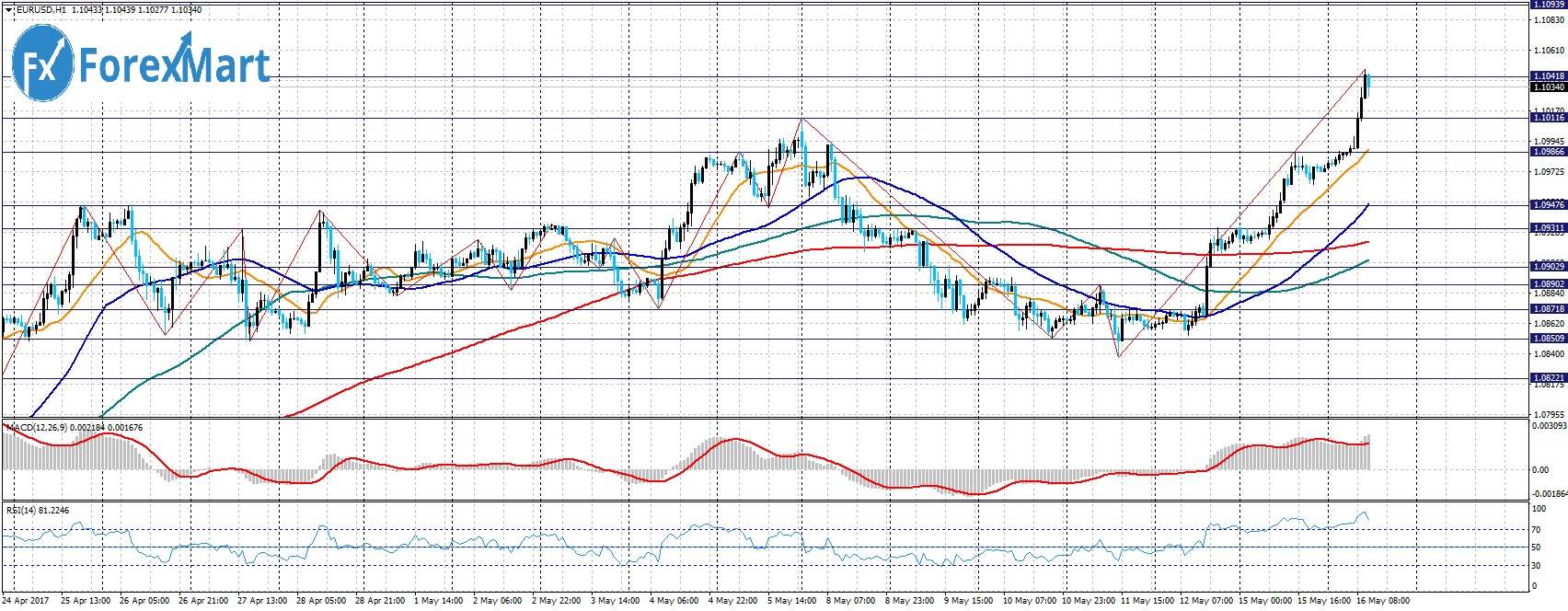
Task: Click the price scale value 1.10830
Action: pos(1550,19)
